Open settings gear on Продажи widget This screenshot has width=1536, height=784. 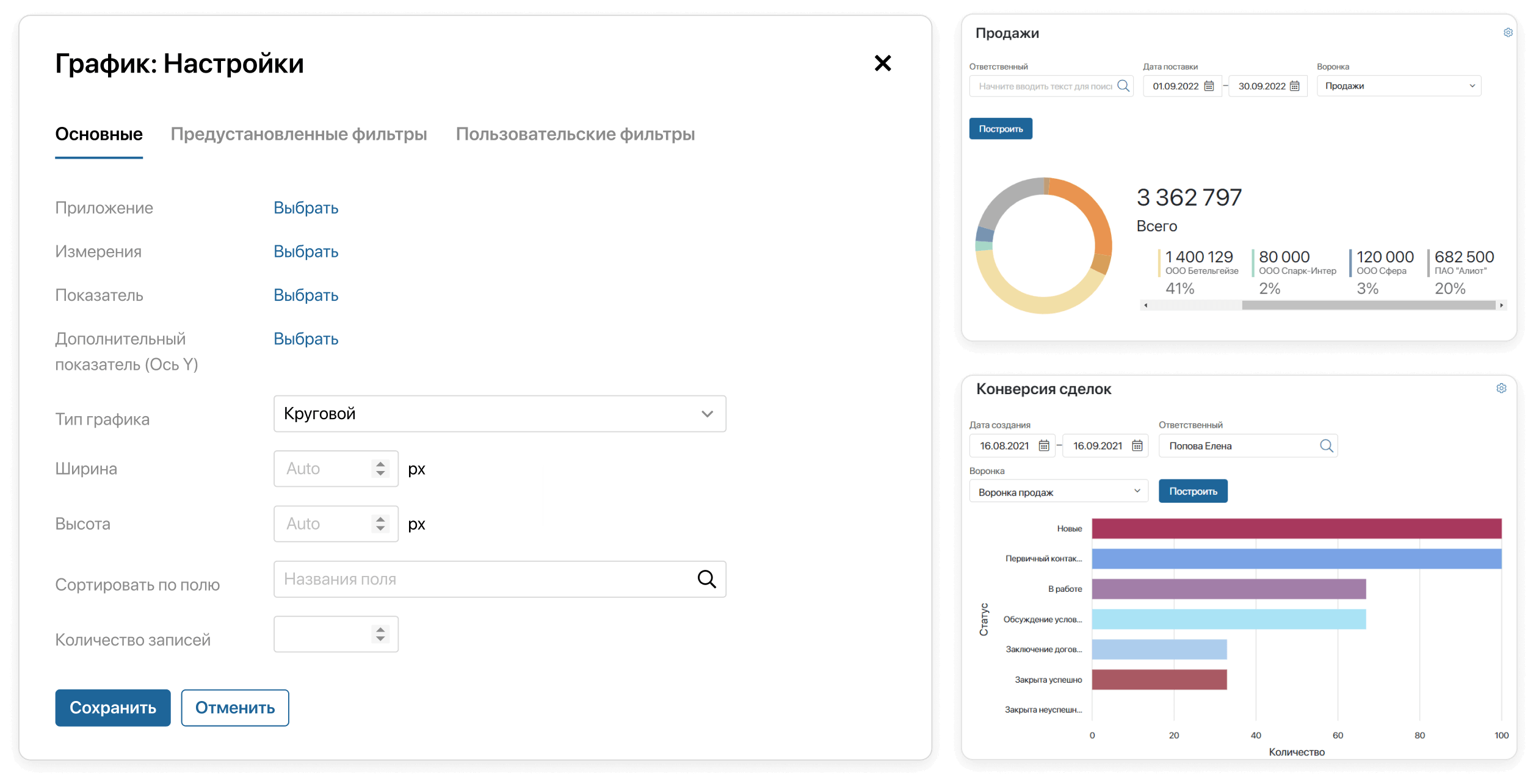(x=1507, y=32)
